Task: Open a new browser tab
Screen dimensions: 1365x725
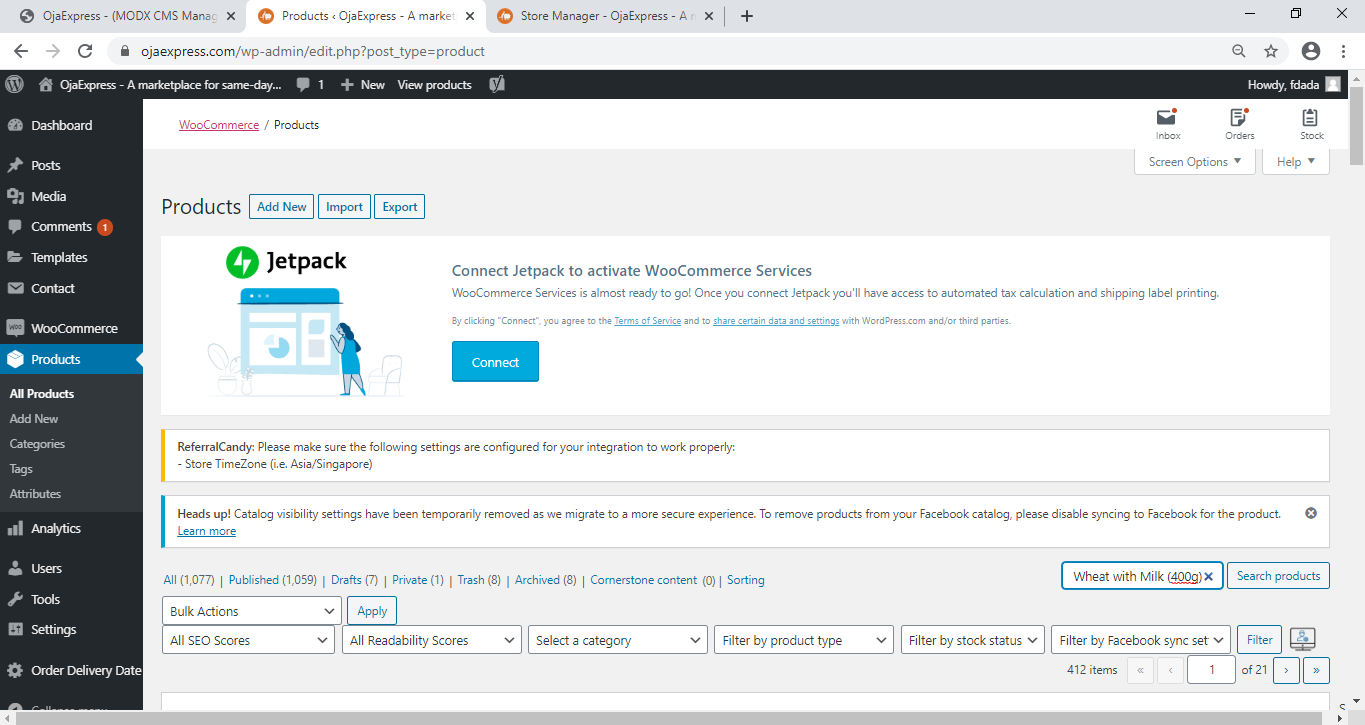Action: pyautogui.click(x=746, y=16)
